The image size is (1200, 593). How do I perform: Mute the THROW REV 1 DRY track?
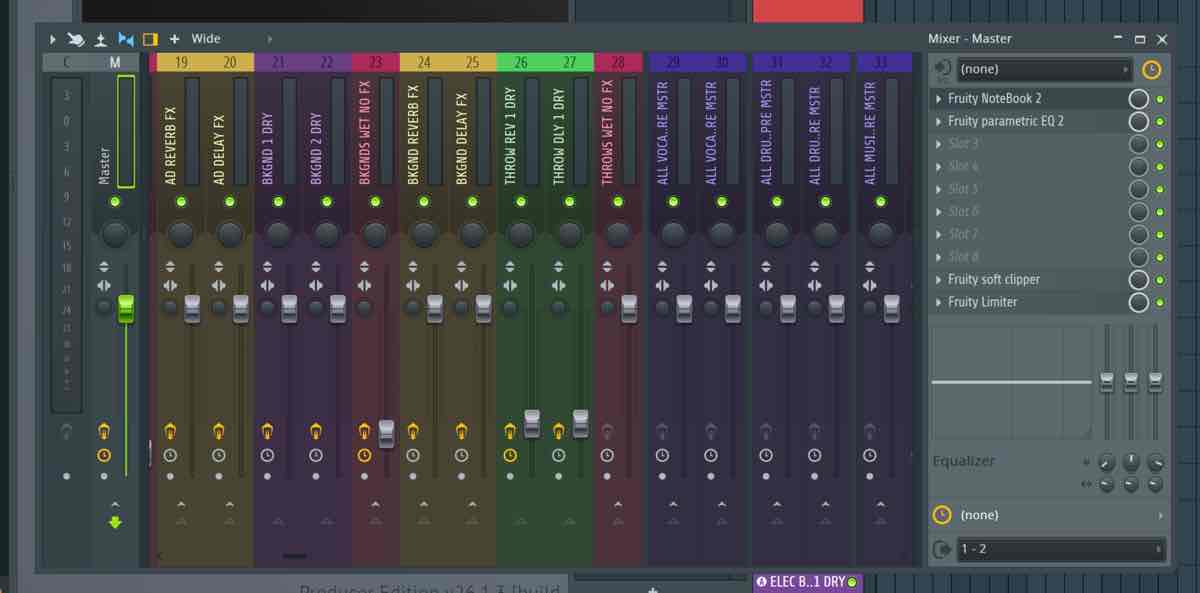click(x=521, y=202)
